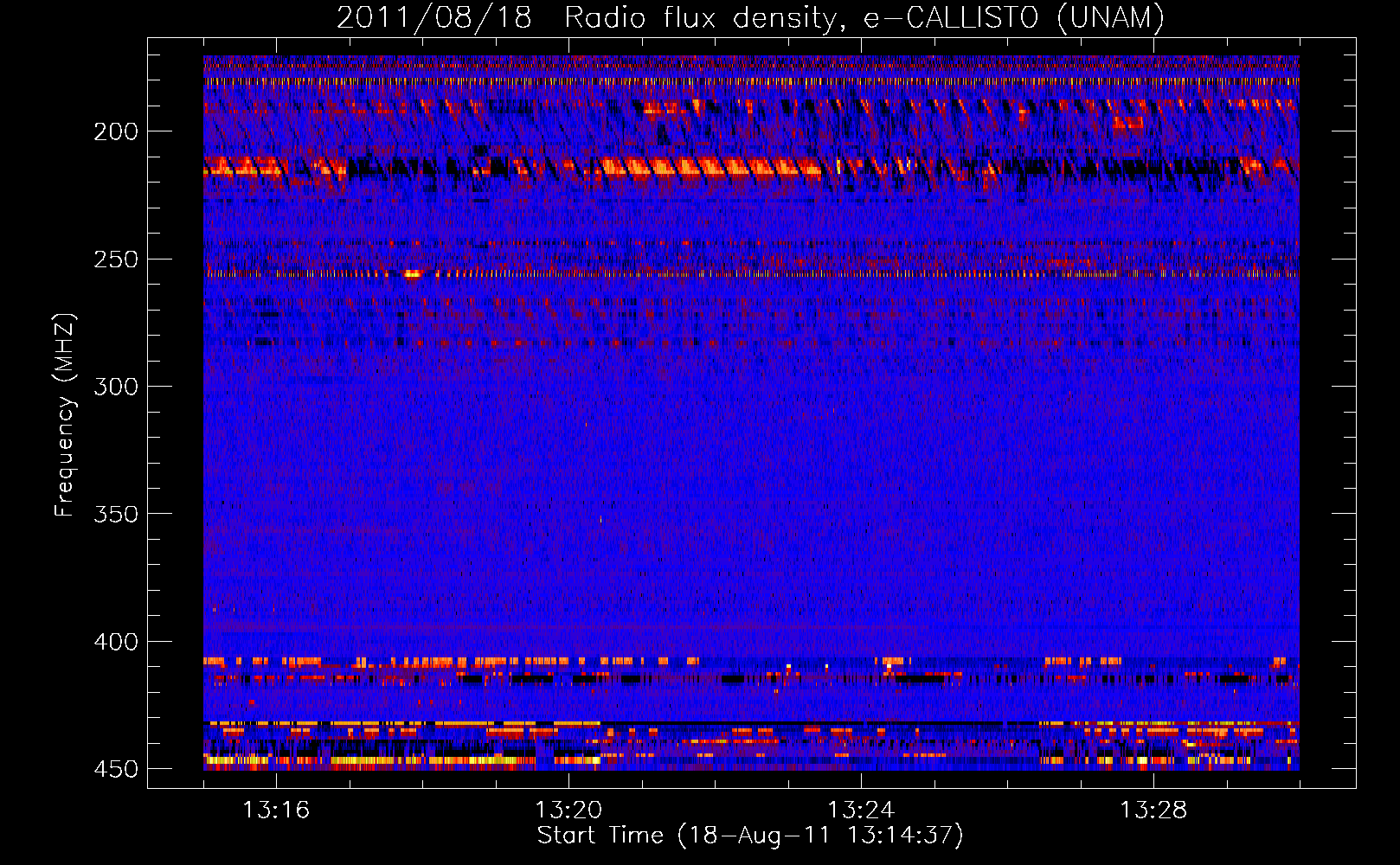Click the intense orange emission band near 213 MHz
Image resolution: width=1400 pixels, height=865 pixels.
(x=710, y=167)
